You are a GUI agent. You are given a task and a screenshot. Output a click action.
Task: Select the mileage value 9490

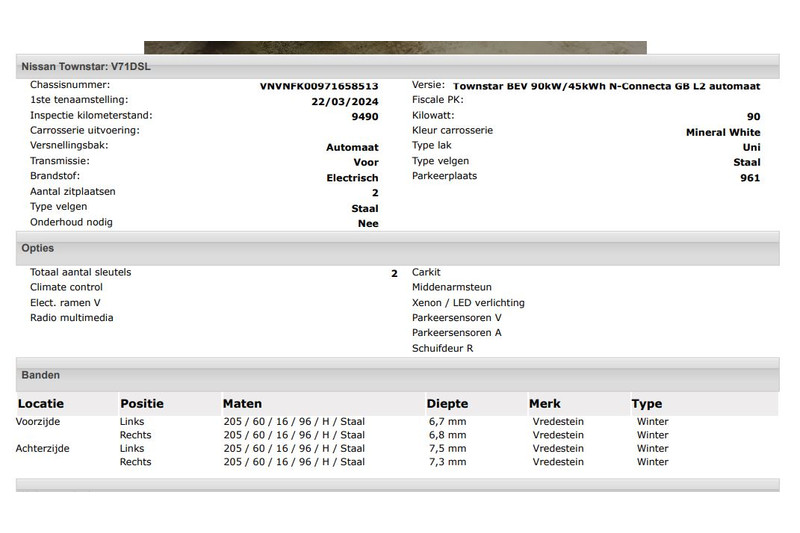(365, 116)
